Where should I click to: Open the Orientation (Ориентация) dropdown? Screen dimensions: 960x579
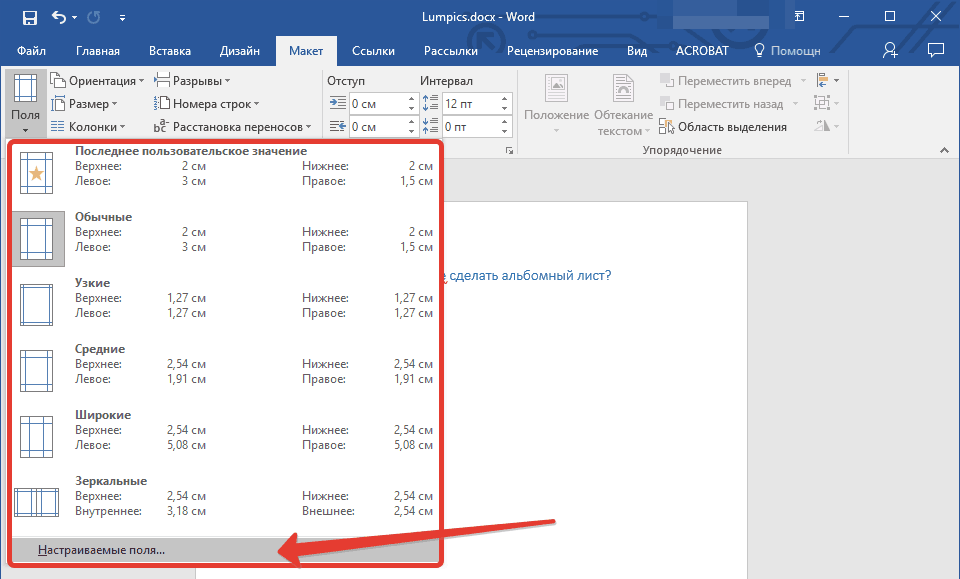(98, 81)
